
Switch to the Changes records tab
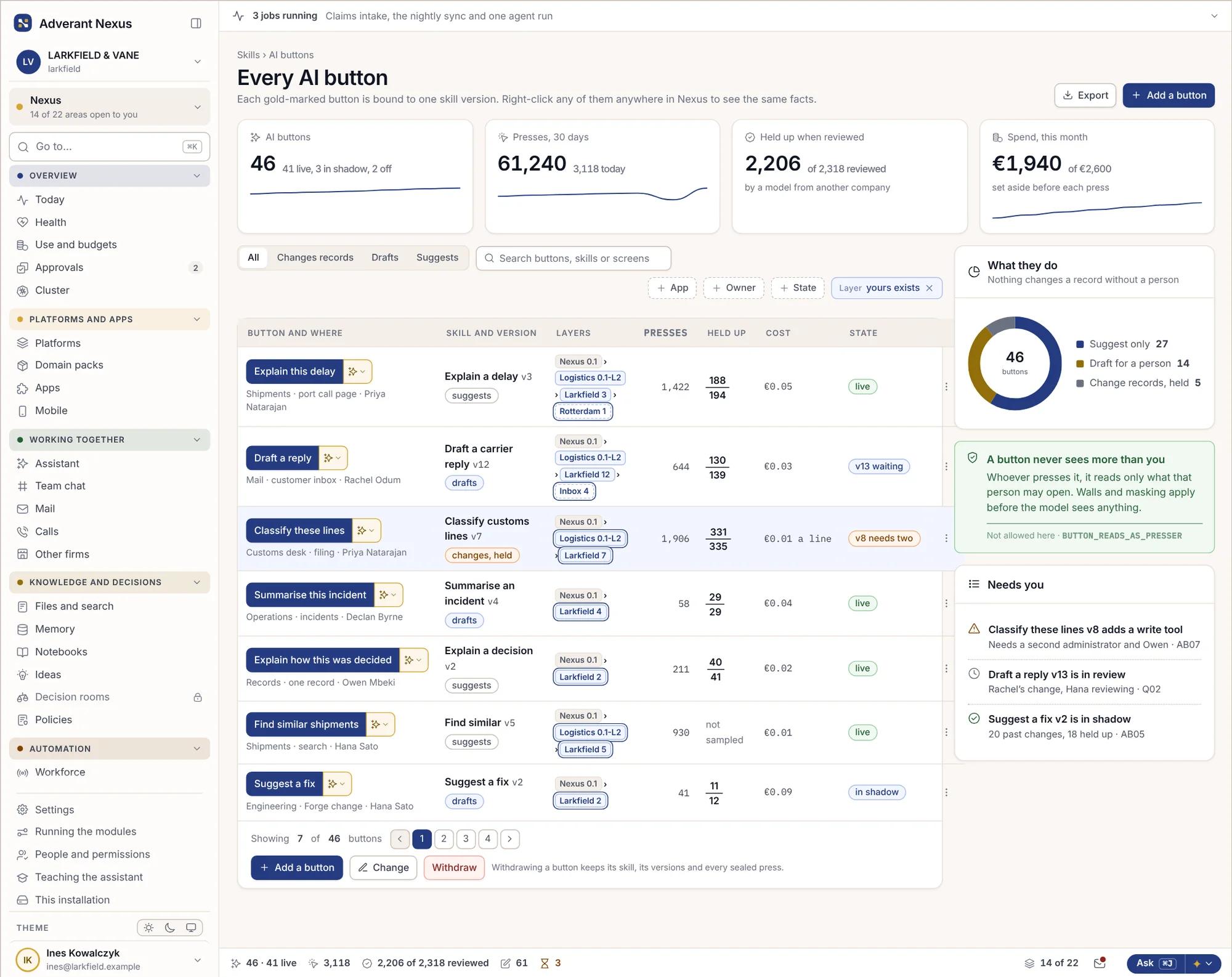[x=315, y=257]
